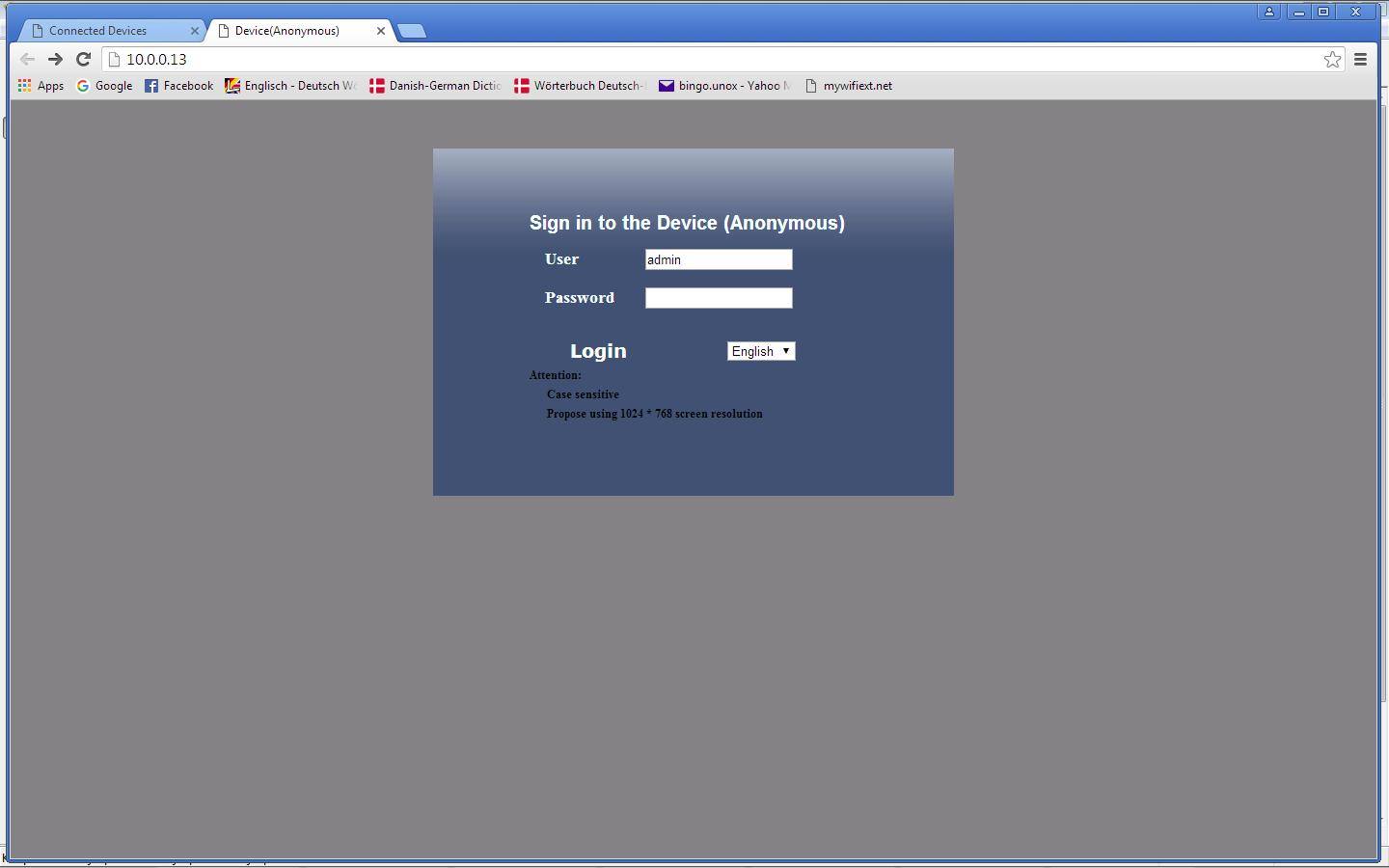Click the browser Forward arrow
The image size is (1389, 868).
[x=55, y=60]
